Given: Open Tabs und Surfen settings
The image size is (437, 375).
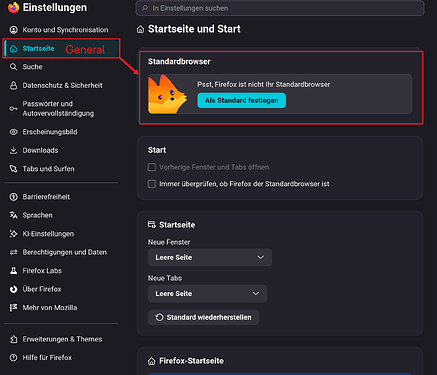Looking at the screenshot, I should (61, 169).
